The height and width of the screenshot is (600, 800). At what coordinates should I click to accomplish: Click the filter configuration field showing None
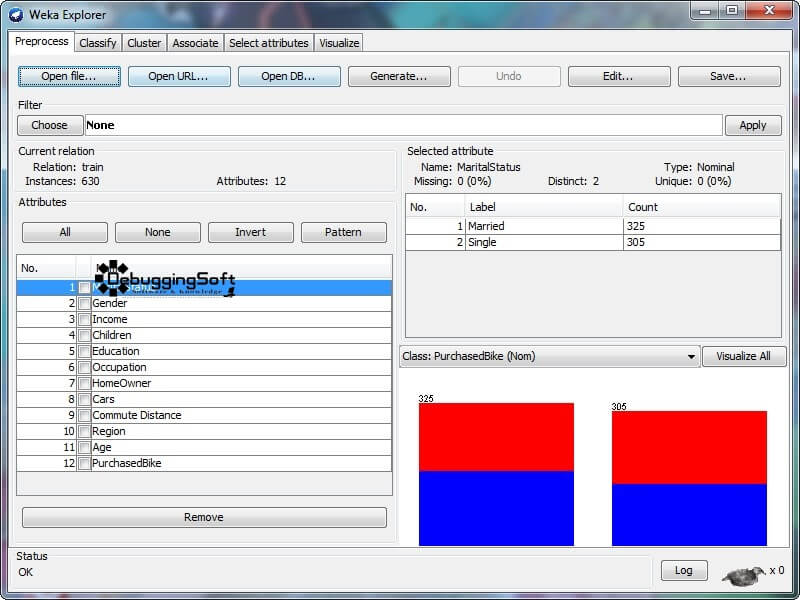404,126
